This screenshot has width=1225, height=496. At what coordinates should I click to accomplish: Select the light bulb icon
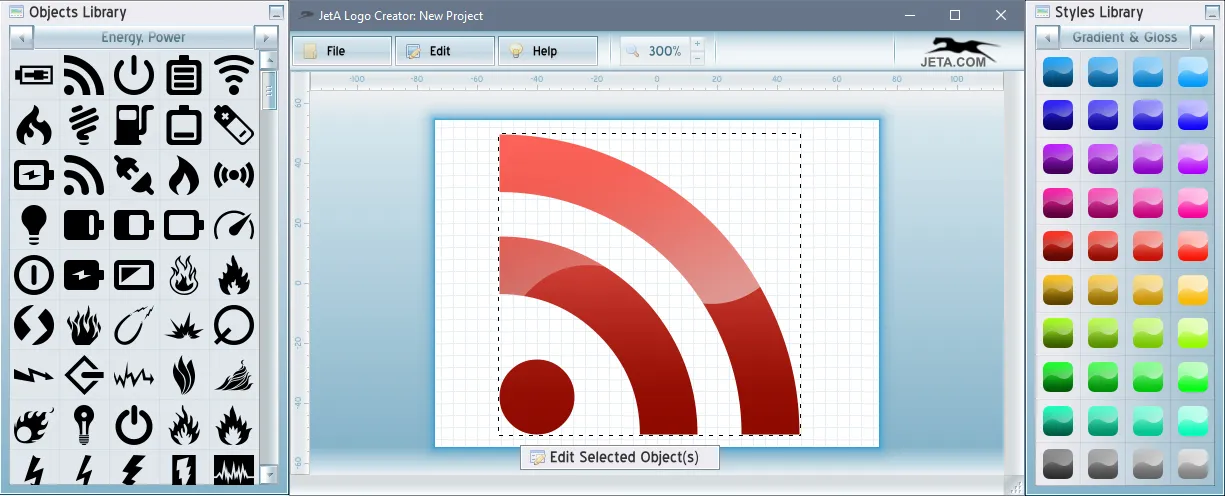click(x=33, y=225)
